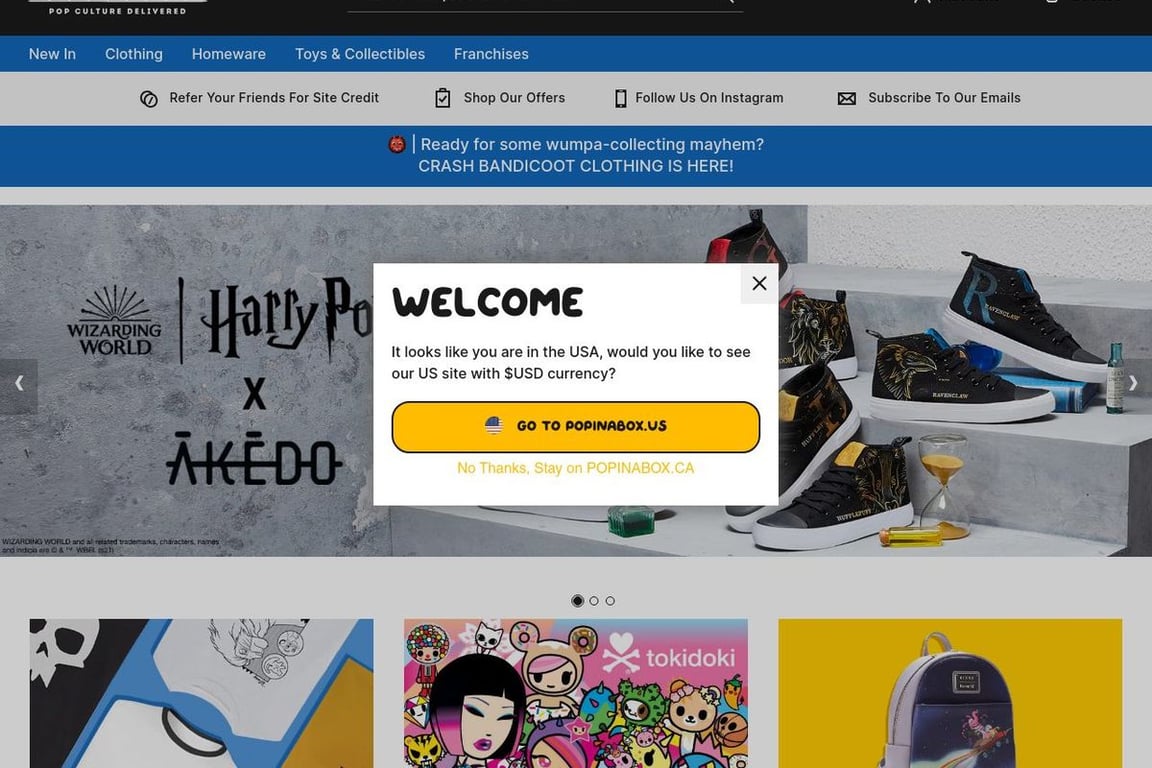The width and height of the screenshot is (1152, 768).
Task: Close the Welcome popup
Action: click(x=759, y=283)
